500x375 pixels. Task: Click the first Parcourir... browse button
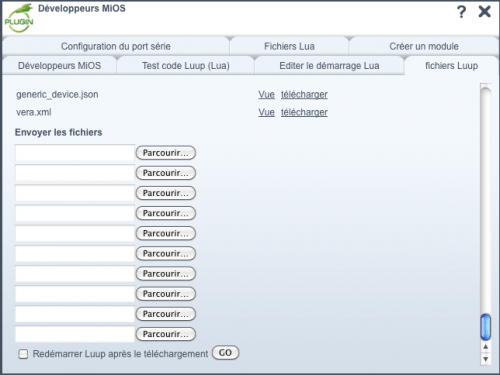(x=166, y=153)
